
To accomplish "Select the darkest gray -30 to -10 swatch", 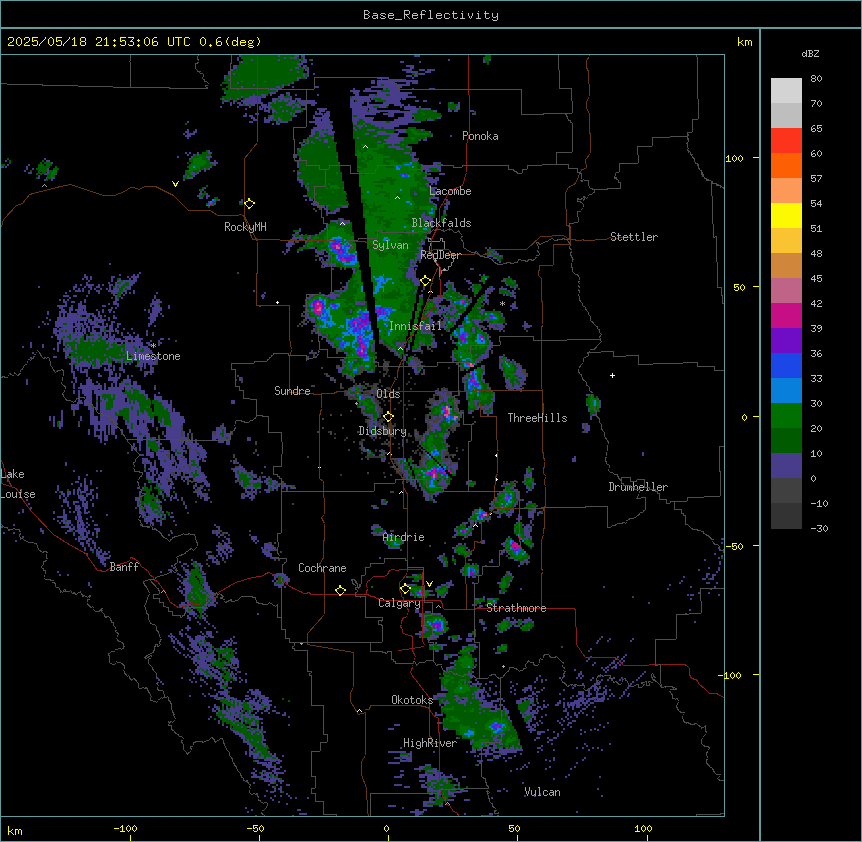I will tap(786, 516).
